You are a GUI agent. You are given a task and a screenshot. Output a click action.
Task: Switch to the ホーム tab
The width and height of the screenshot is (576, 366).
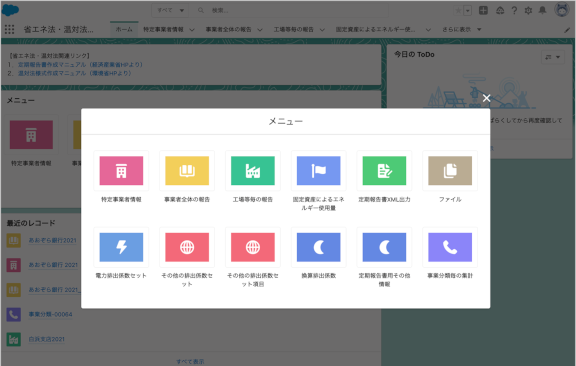pos(124,29)
